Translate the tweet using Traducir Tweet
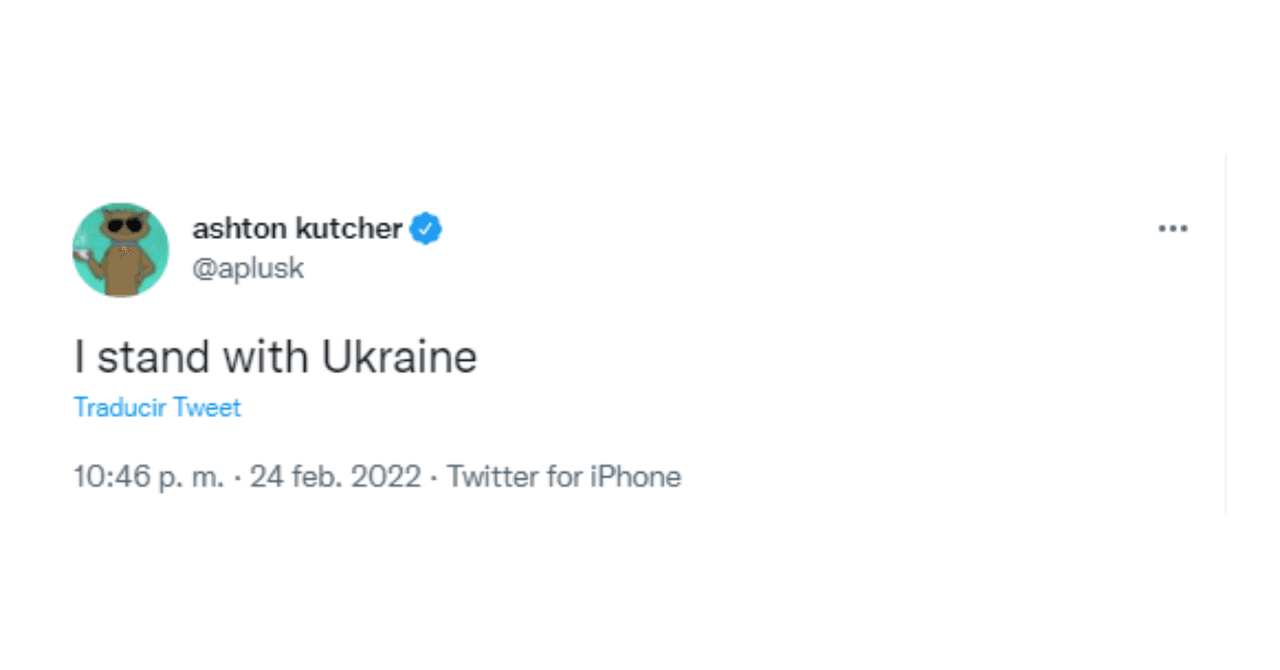 click(157, 407)
